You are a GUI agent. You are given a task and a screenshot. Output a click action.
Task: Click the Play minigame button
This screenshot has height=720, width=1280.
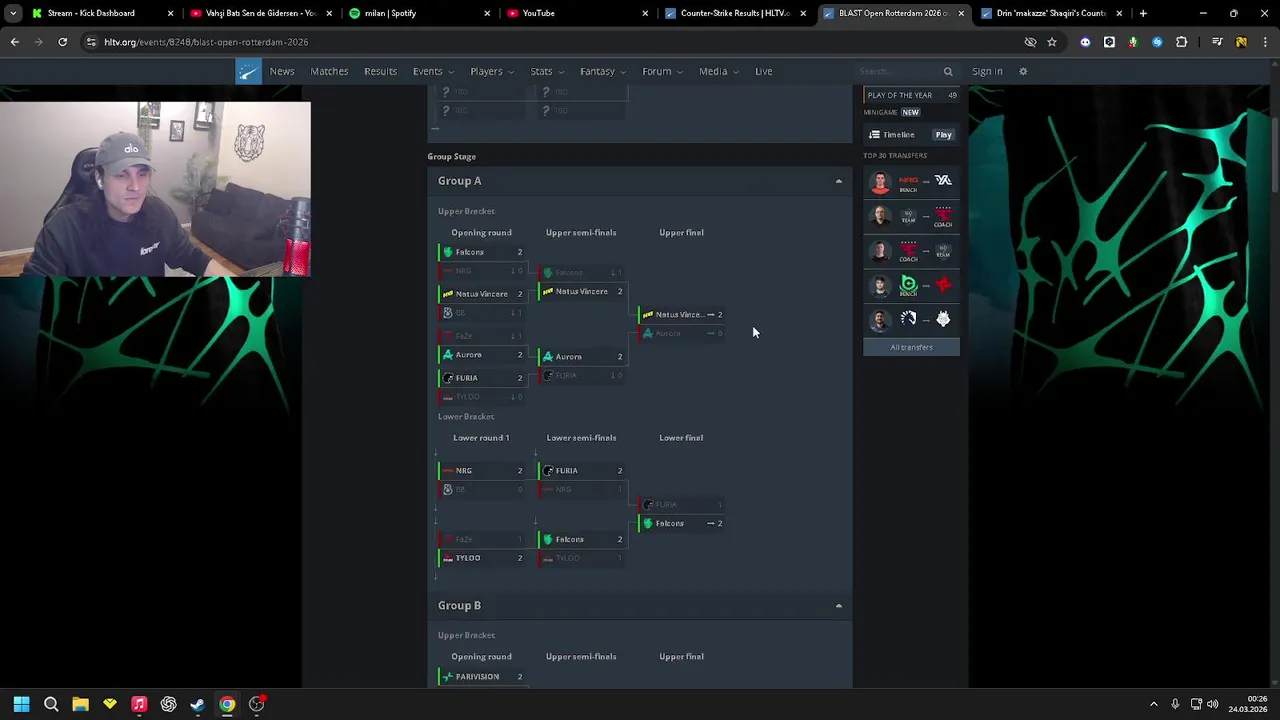943,135
